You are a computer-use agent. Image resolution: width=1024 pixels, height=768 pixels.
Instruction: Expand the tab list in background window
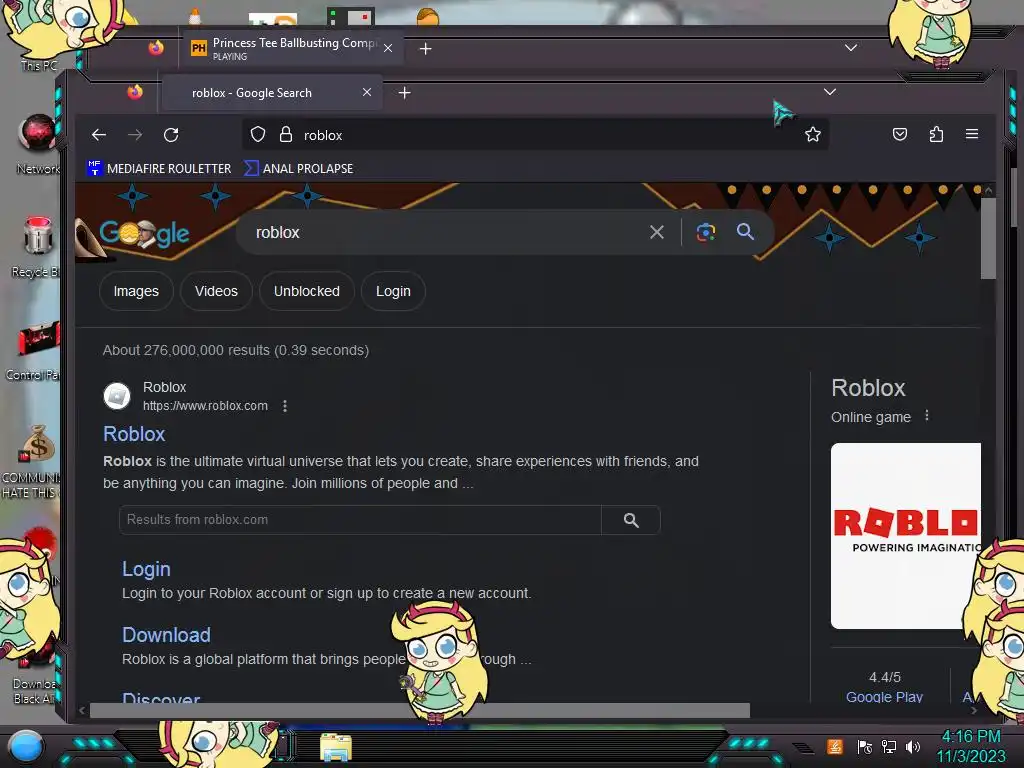[850, 48]
